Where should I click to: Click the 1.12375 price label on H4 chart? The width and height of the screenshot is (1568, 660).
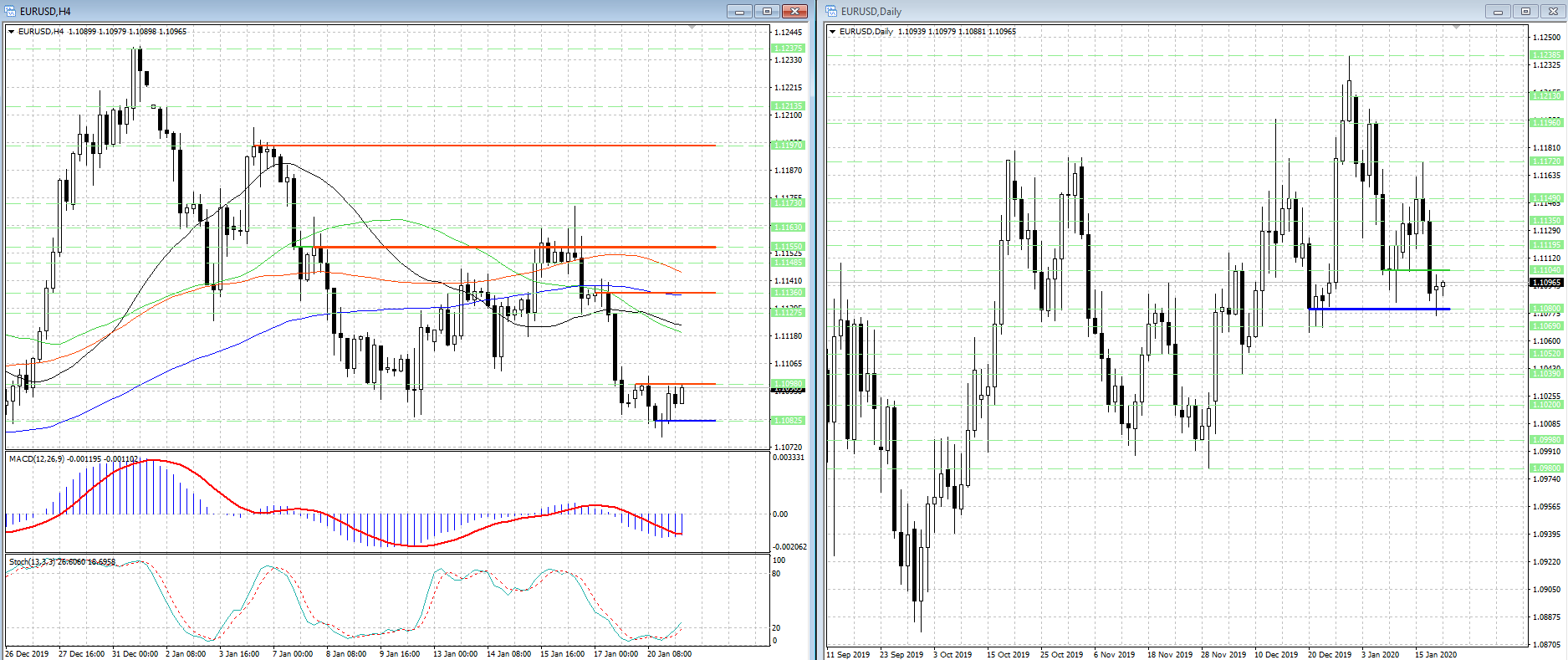point(788,49)
